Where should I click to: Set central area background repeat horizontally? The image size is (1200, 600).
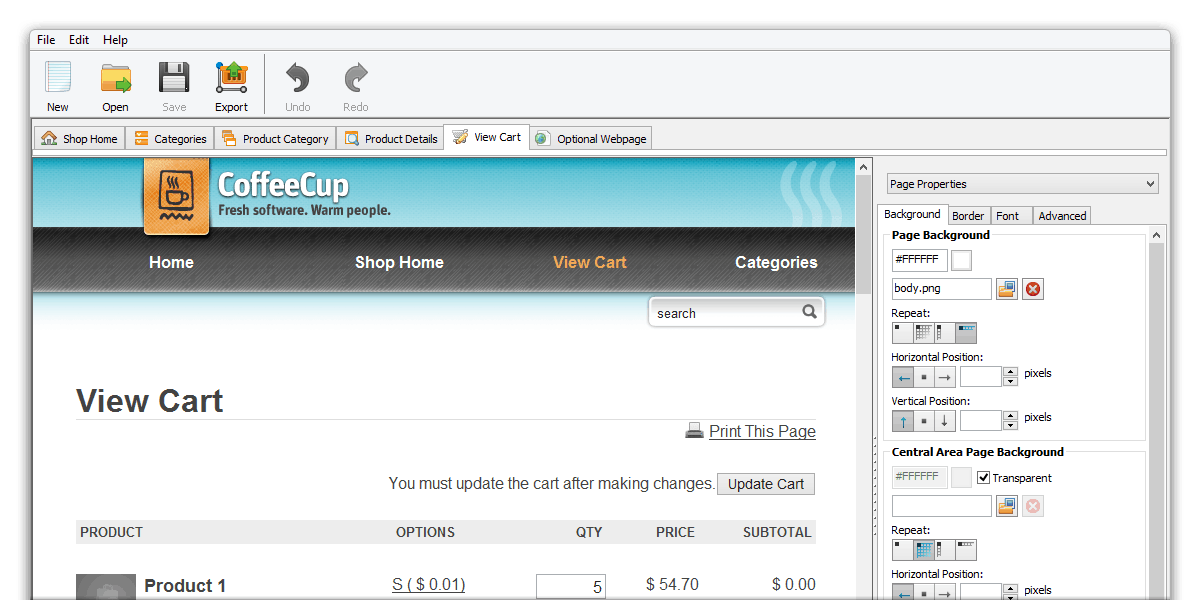coord(966,550)
